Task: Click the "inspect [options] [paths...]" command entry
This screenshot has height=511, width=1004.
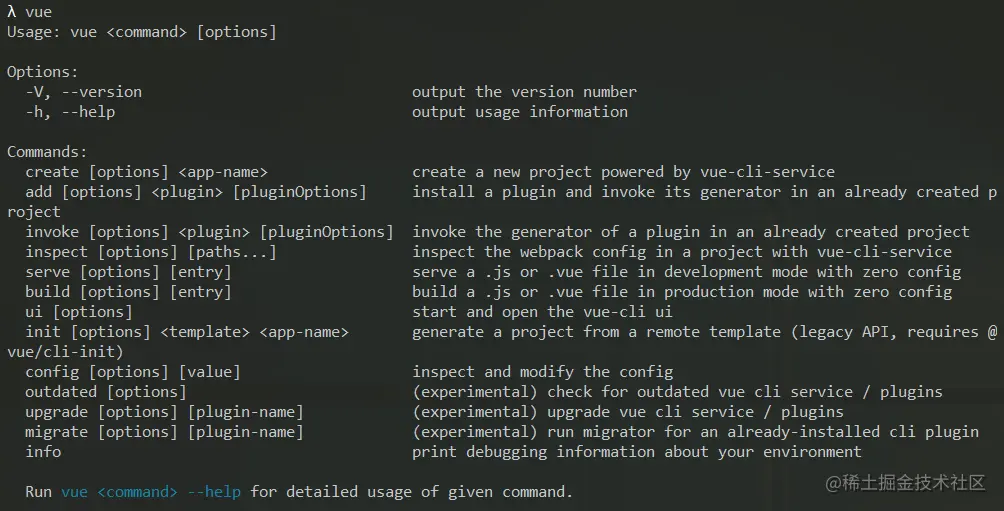Action: pos(150,252)
